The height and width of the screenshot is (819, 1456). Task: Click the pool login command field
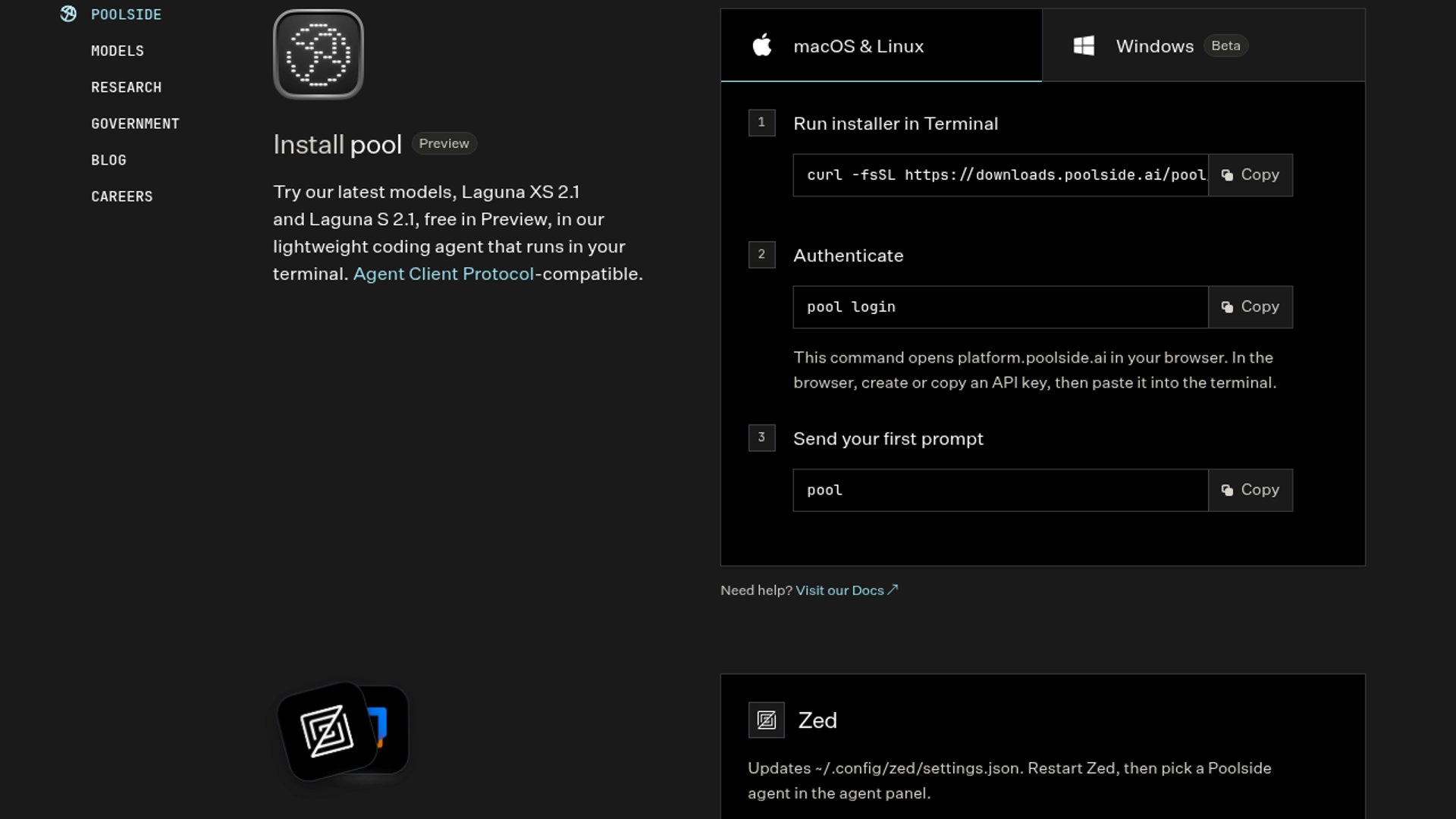1000,307
